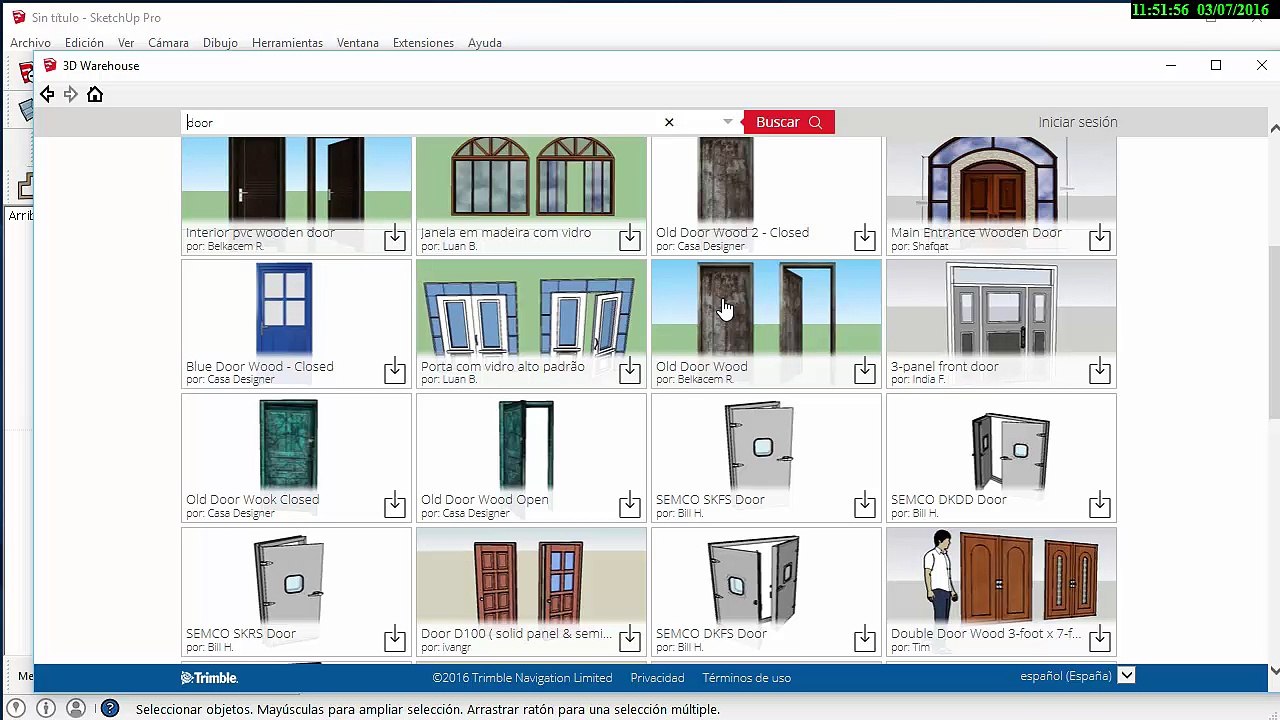Download Old Door Wood by Belkacem R.
Viewport: 1280px width, 720px height.
pos(865,371)
